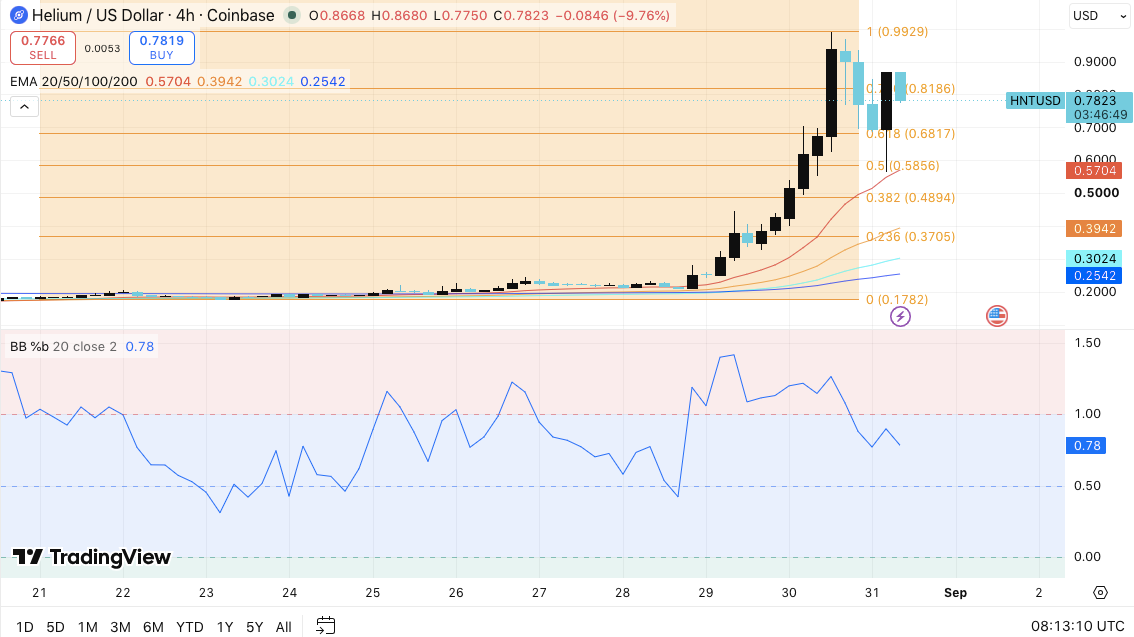The width and height of the screenshot is (1134, 637).
Task: Collapse the indicator legend arrow
Action: 24,107
